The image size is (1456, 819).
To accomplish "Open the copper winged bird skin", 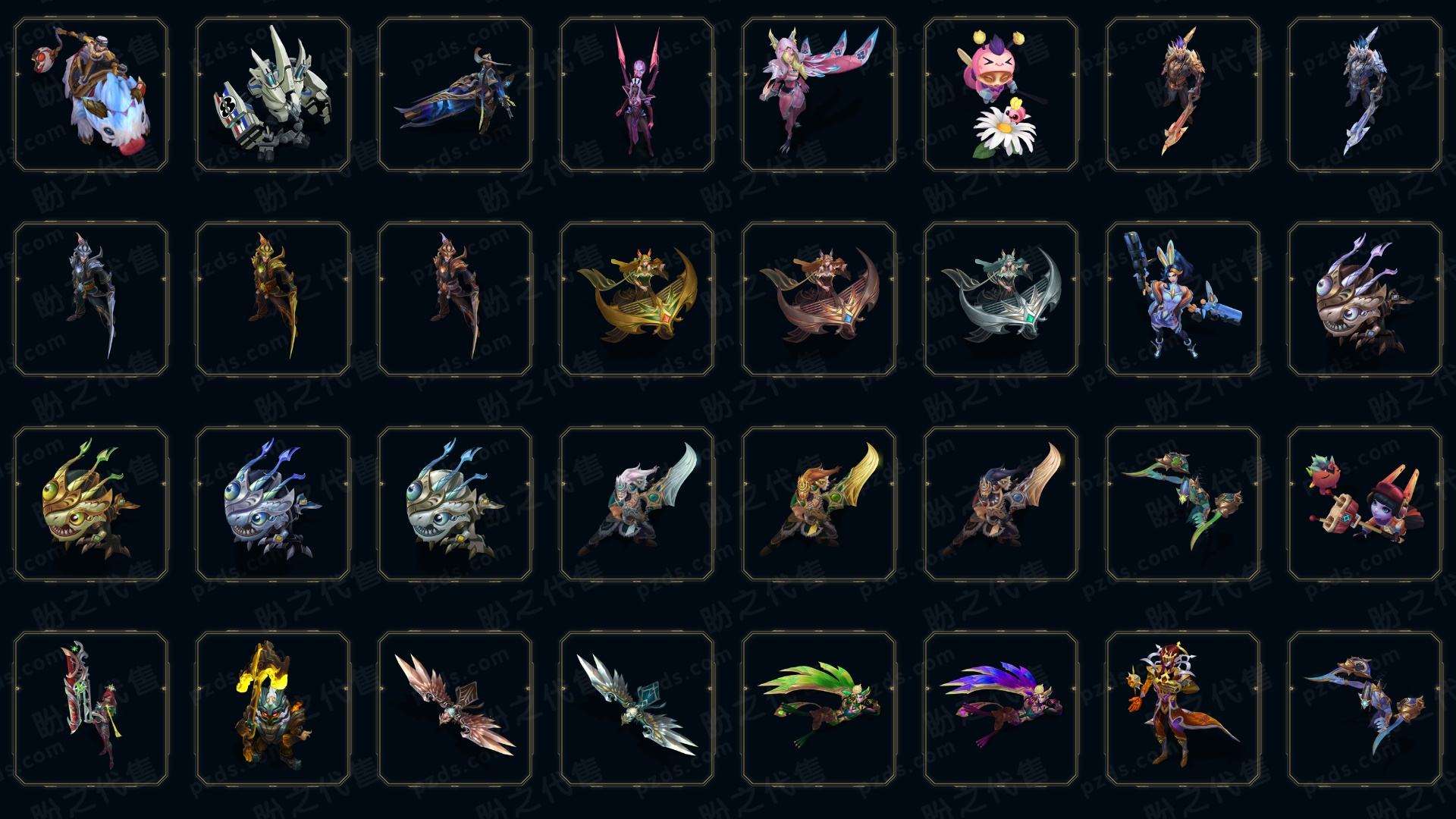I will [x=455, y=709].
